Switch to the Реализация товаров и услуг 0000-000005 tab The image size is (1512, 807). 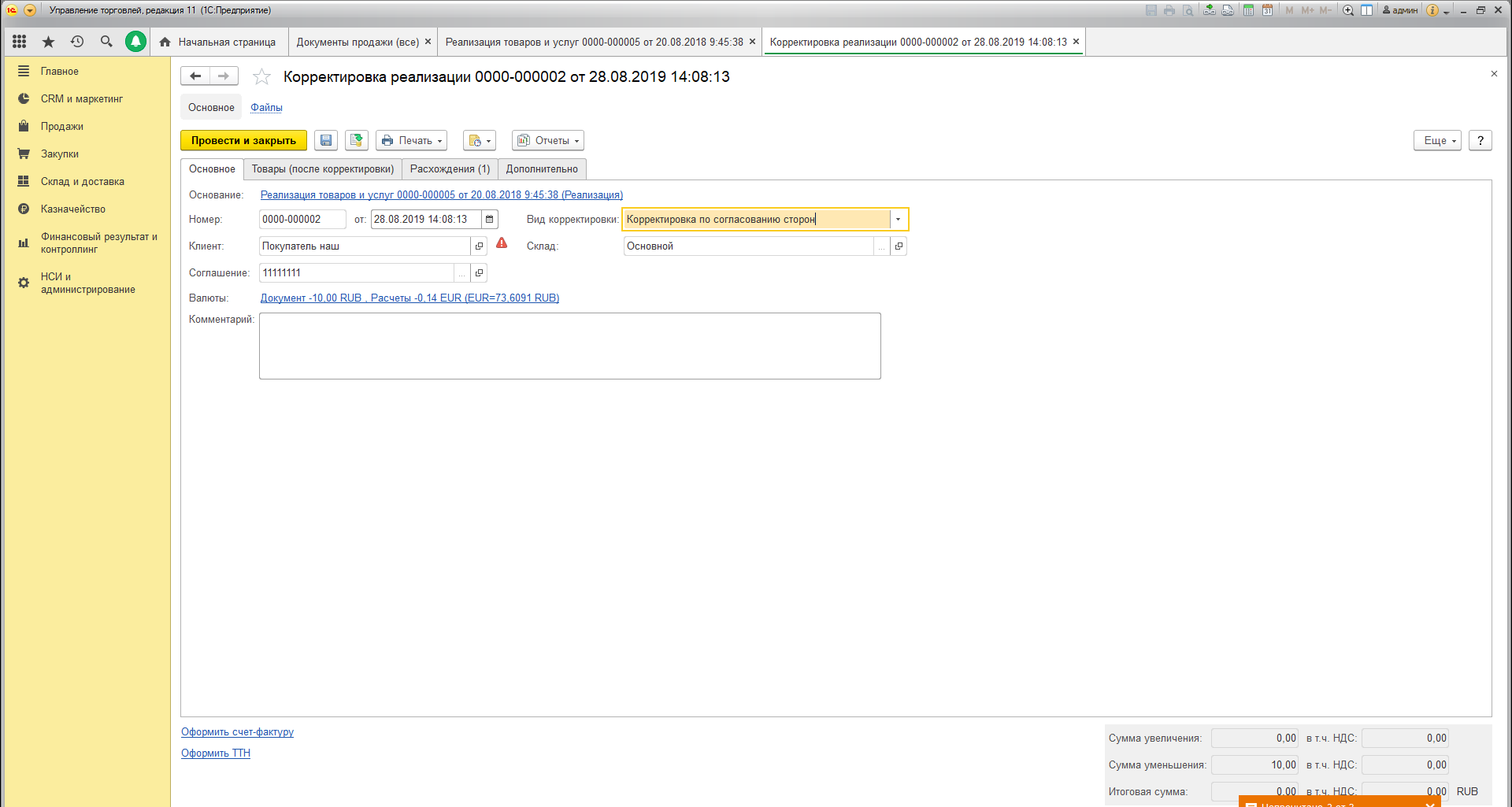click(x=594, y=42)
